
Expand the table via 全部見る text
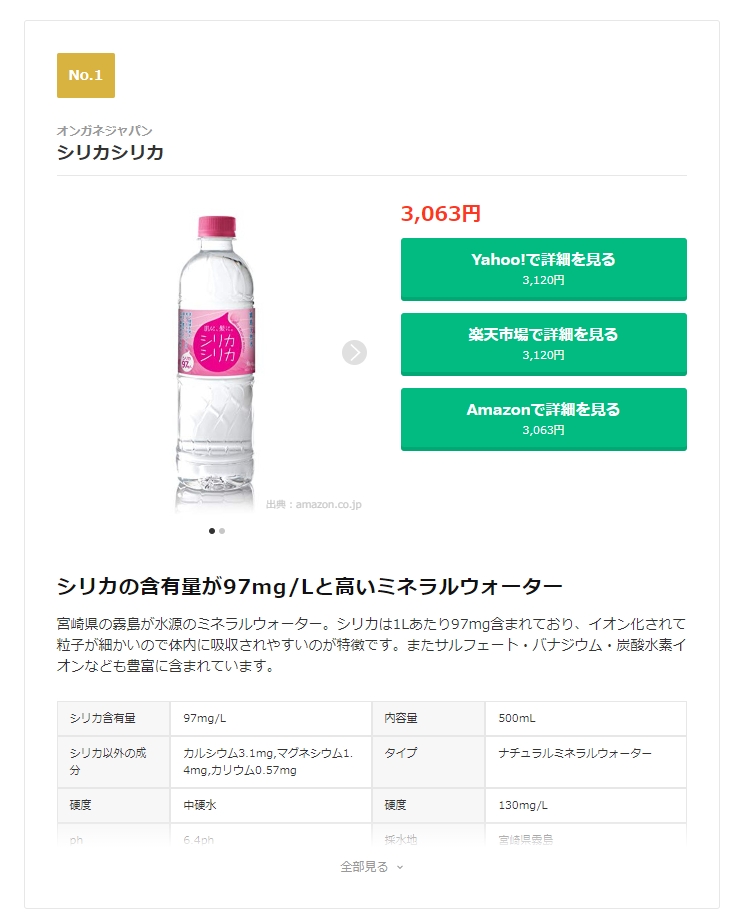364,866
